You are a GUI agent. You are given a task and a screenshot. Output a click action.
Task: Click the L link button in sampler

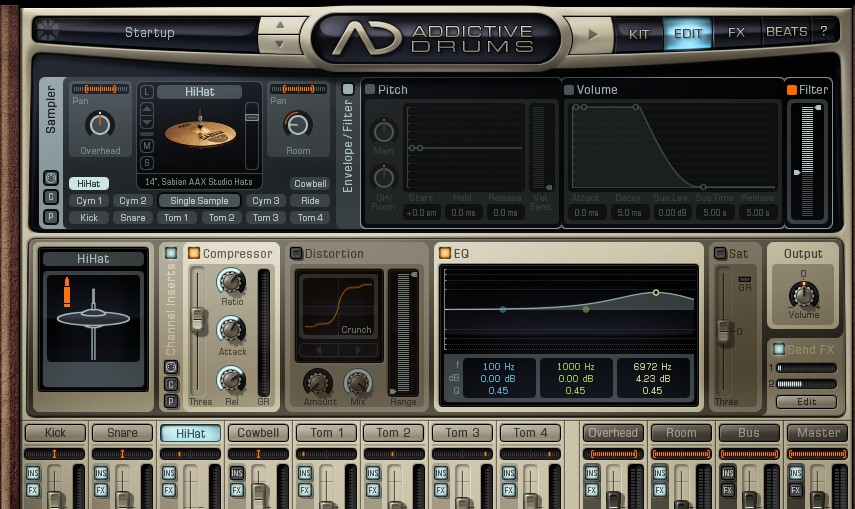click(147, 92)
